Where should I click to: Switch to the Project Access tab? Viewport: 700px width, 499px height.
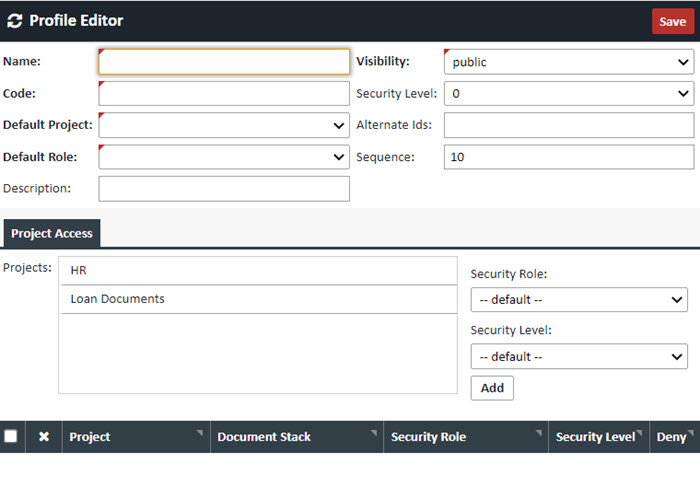click(x=52, y=234)
